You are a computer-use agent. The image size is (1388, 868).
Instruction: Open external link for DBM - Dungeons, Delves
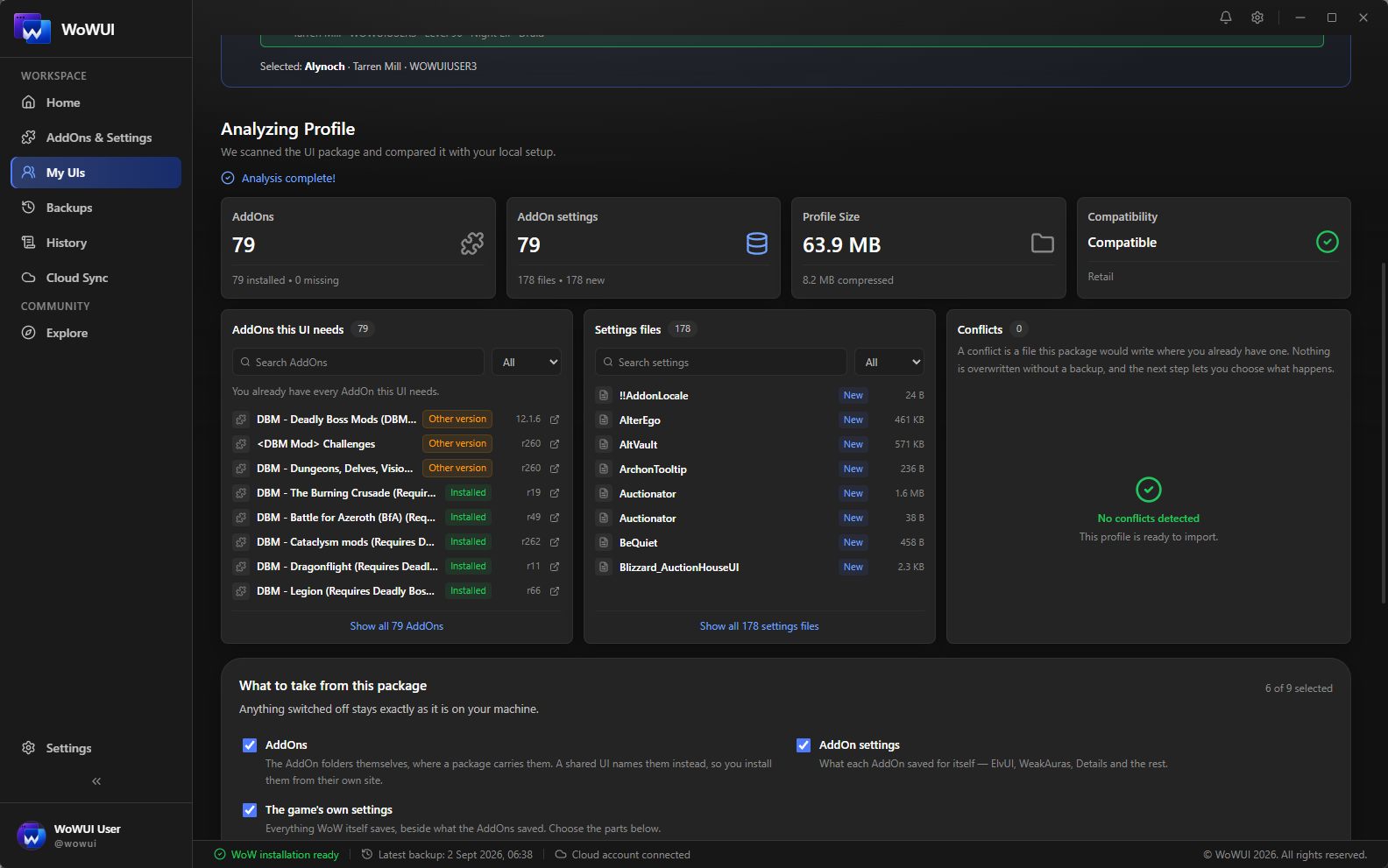click(x=555, y=469)
